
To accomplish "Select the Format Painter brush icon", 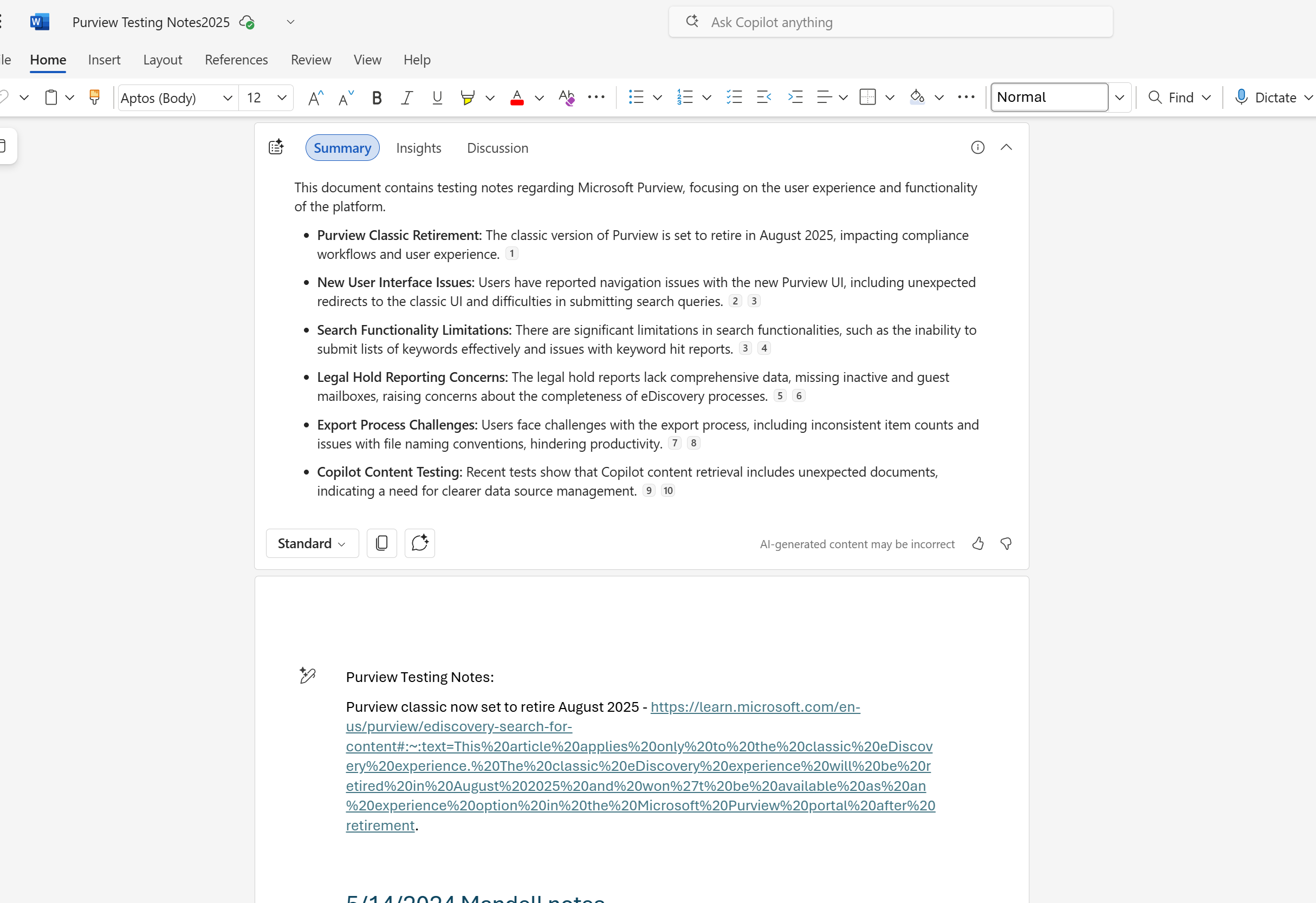I will pyautogui.click(x=95, y=98).
